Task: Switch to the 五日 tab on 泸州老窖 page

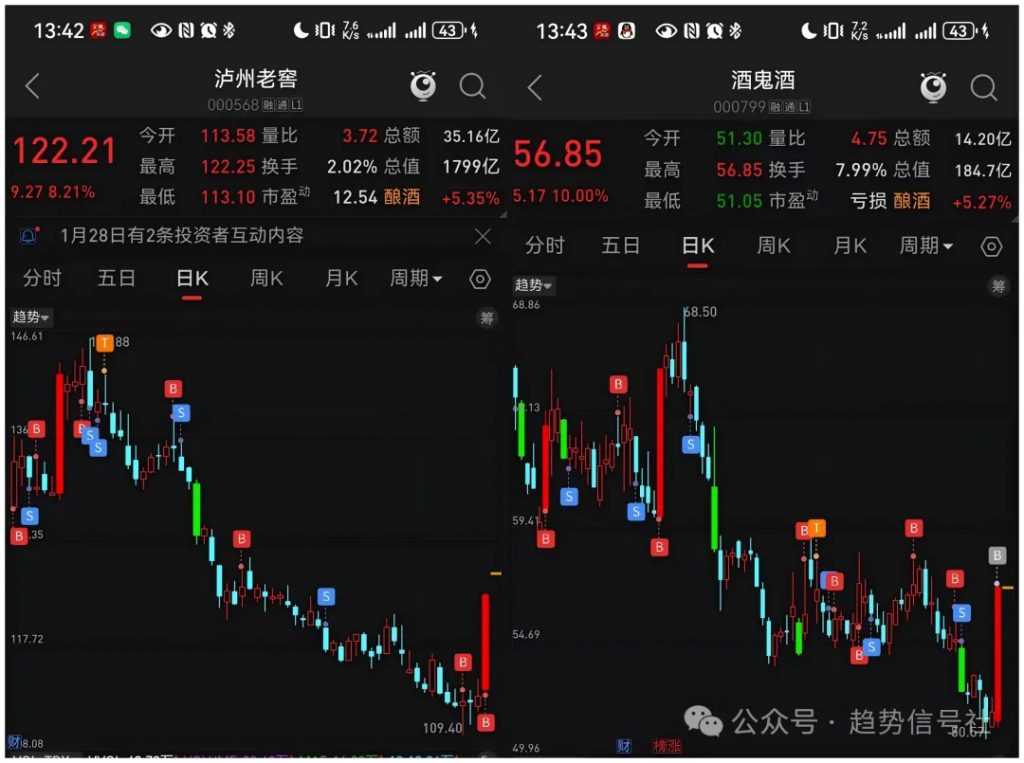Action: [x=116, y=278]
